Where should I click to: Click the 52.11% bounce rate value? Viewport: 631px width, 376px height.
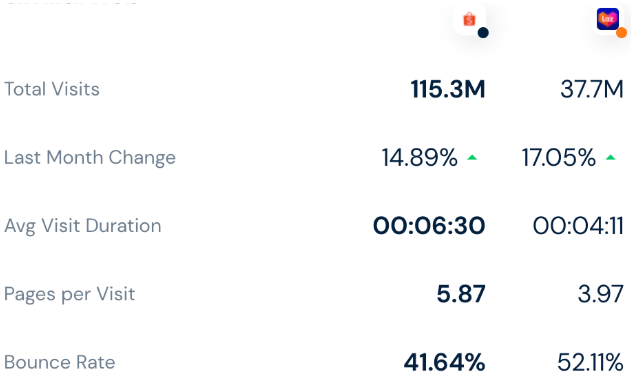[x=590, y=362]
